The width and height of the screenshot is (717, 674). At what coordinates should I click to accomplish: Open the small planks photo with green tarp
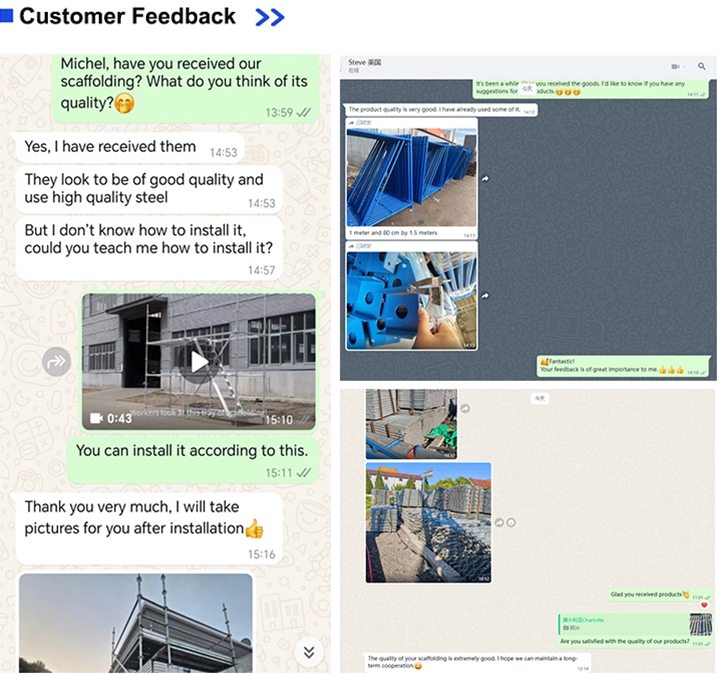pos(411,424)
